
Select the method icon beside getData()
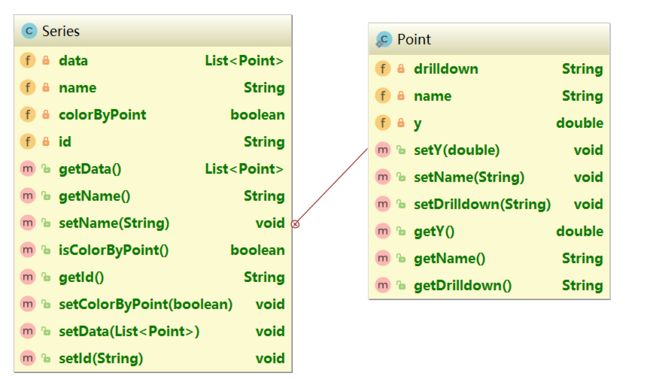pos(28,169)
